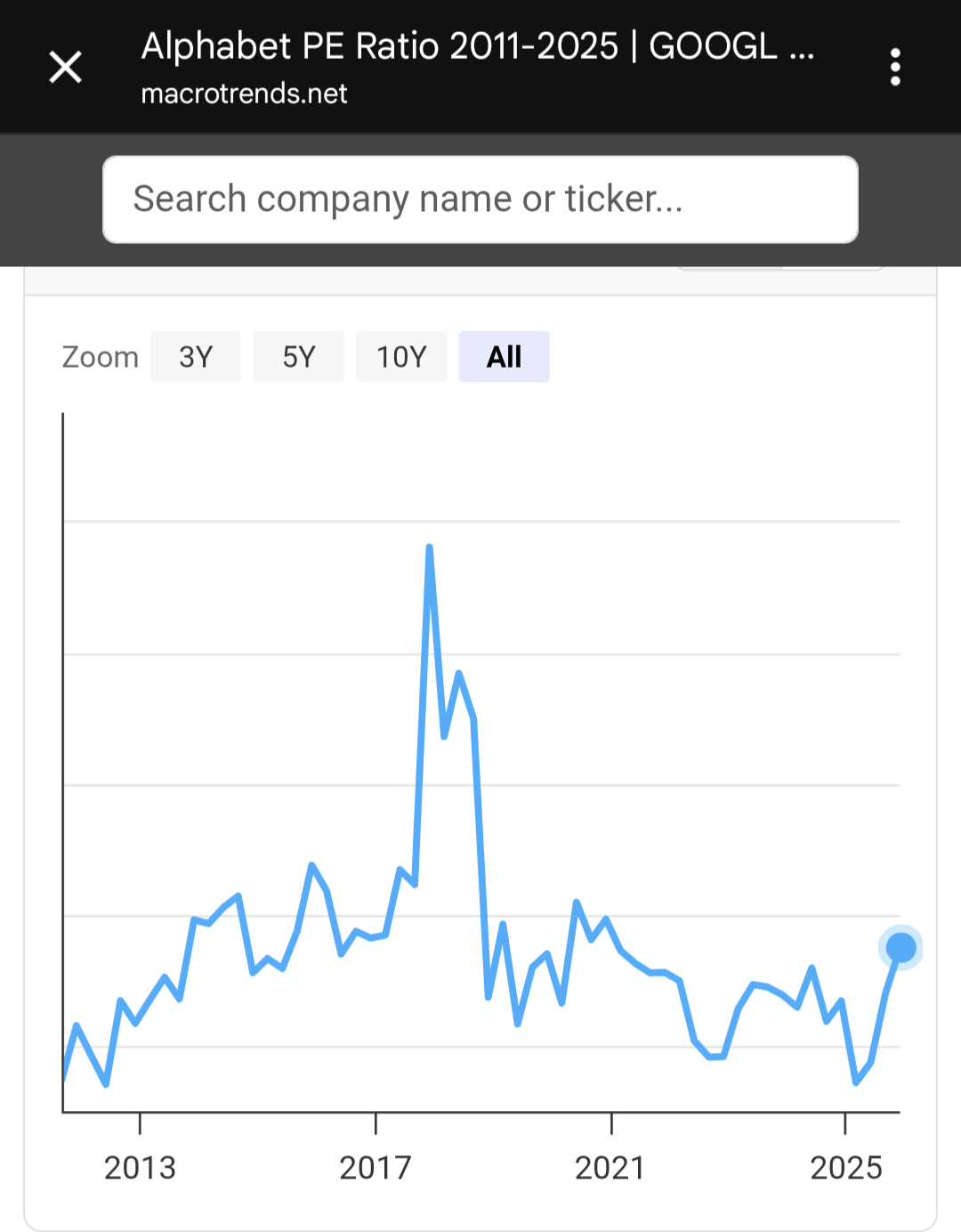Click the 2021 x-axis label

[610, 1167]
